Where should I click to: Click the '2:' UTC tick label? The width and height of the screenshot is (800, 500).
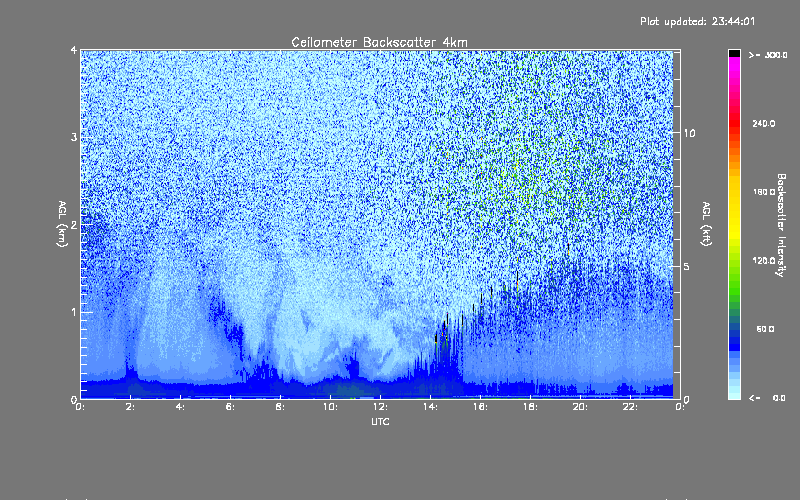130,407
